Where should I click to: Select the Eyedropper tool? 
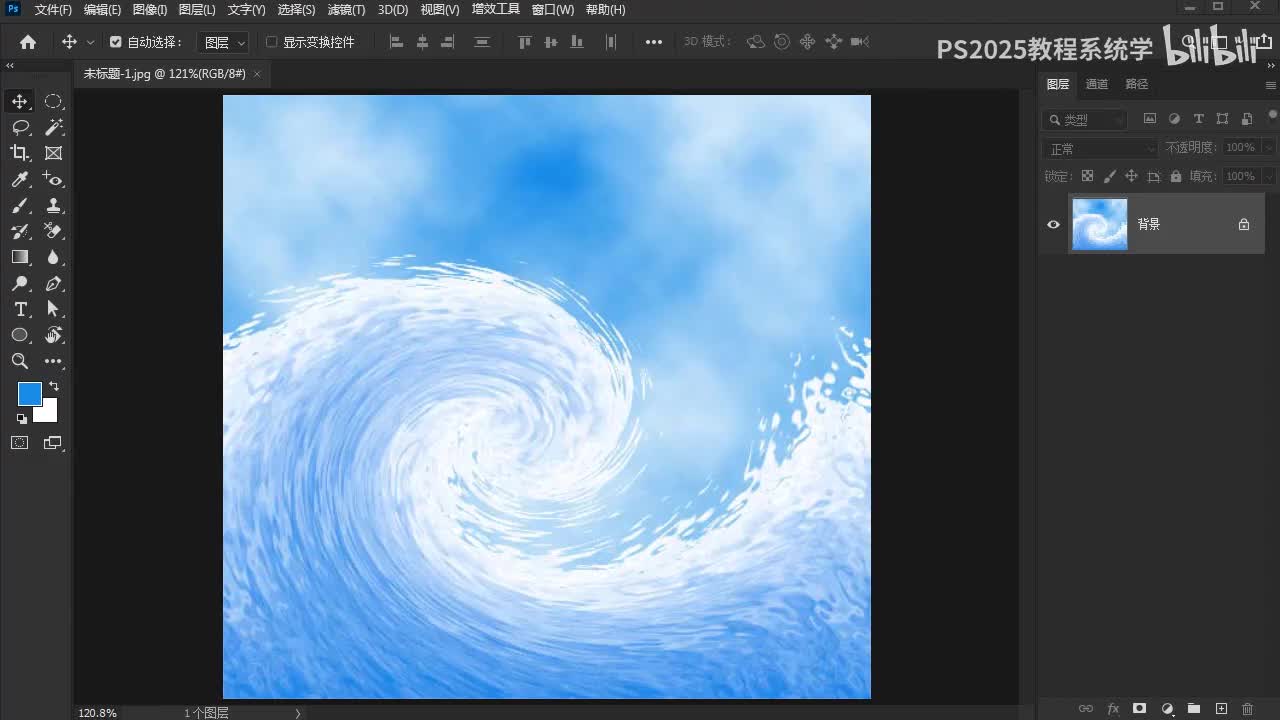[x=20, y=179]
